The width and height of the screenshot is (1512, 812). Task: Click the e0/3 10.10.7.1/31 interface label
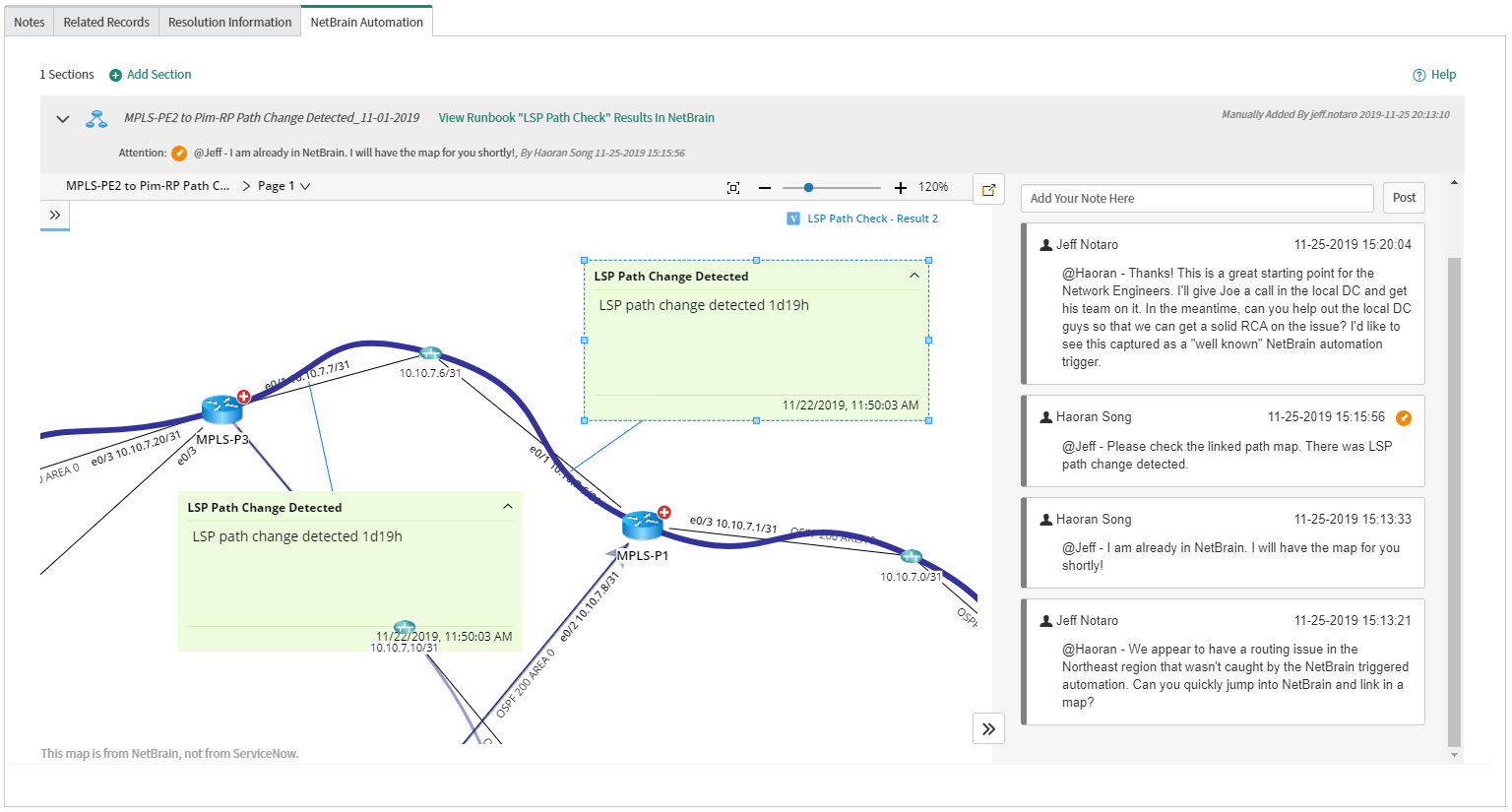733,524
